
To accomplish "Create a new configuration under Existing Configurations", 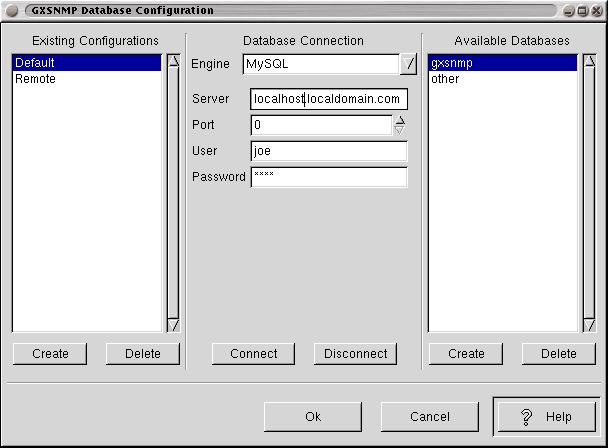I will pyautogui.click(x=50, y=354).
